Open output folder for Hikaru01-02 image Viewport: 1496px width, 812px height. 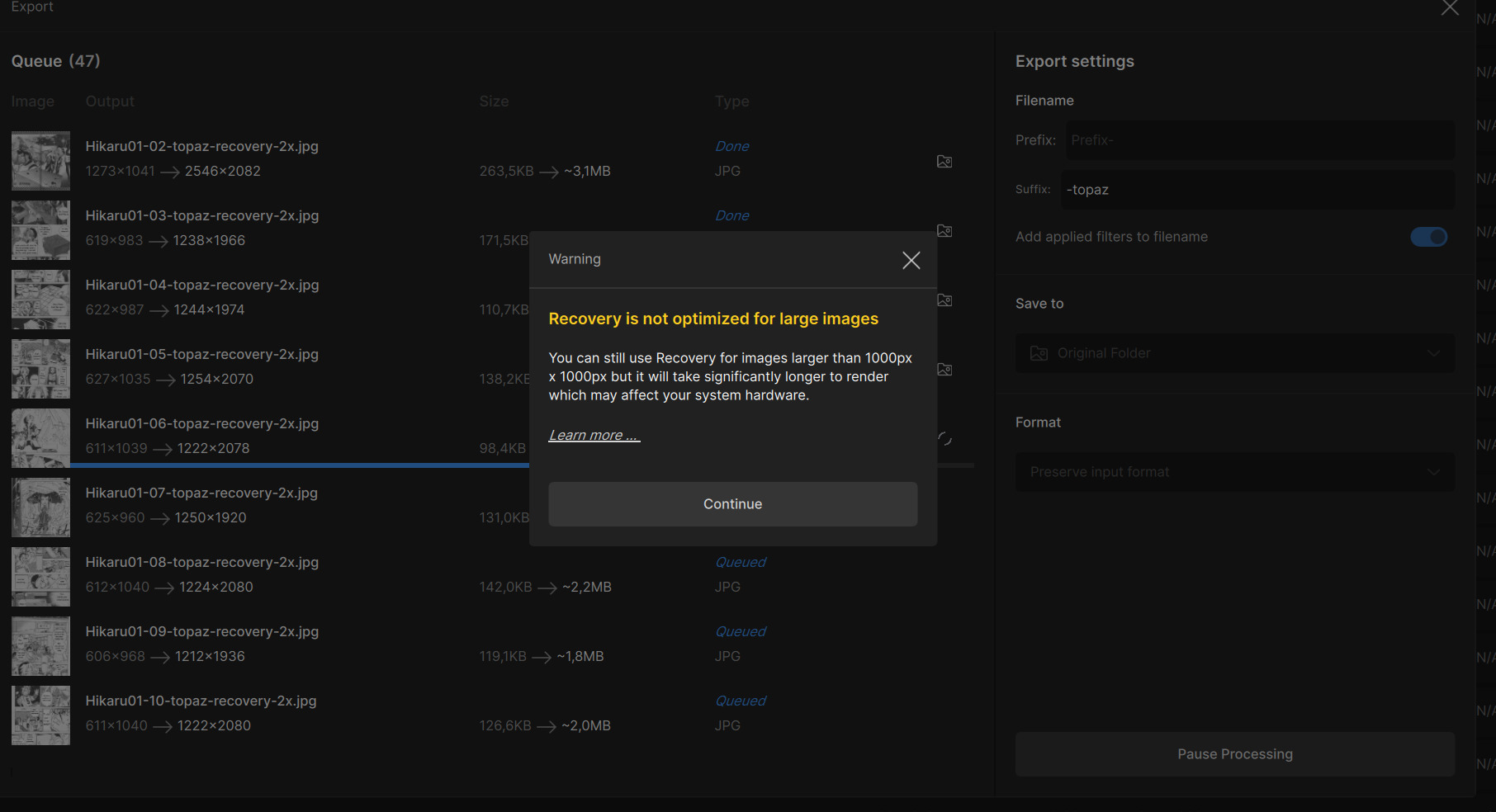(944, 162)
